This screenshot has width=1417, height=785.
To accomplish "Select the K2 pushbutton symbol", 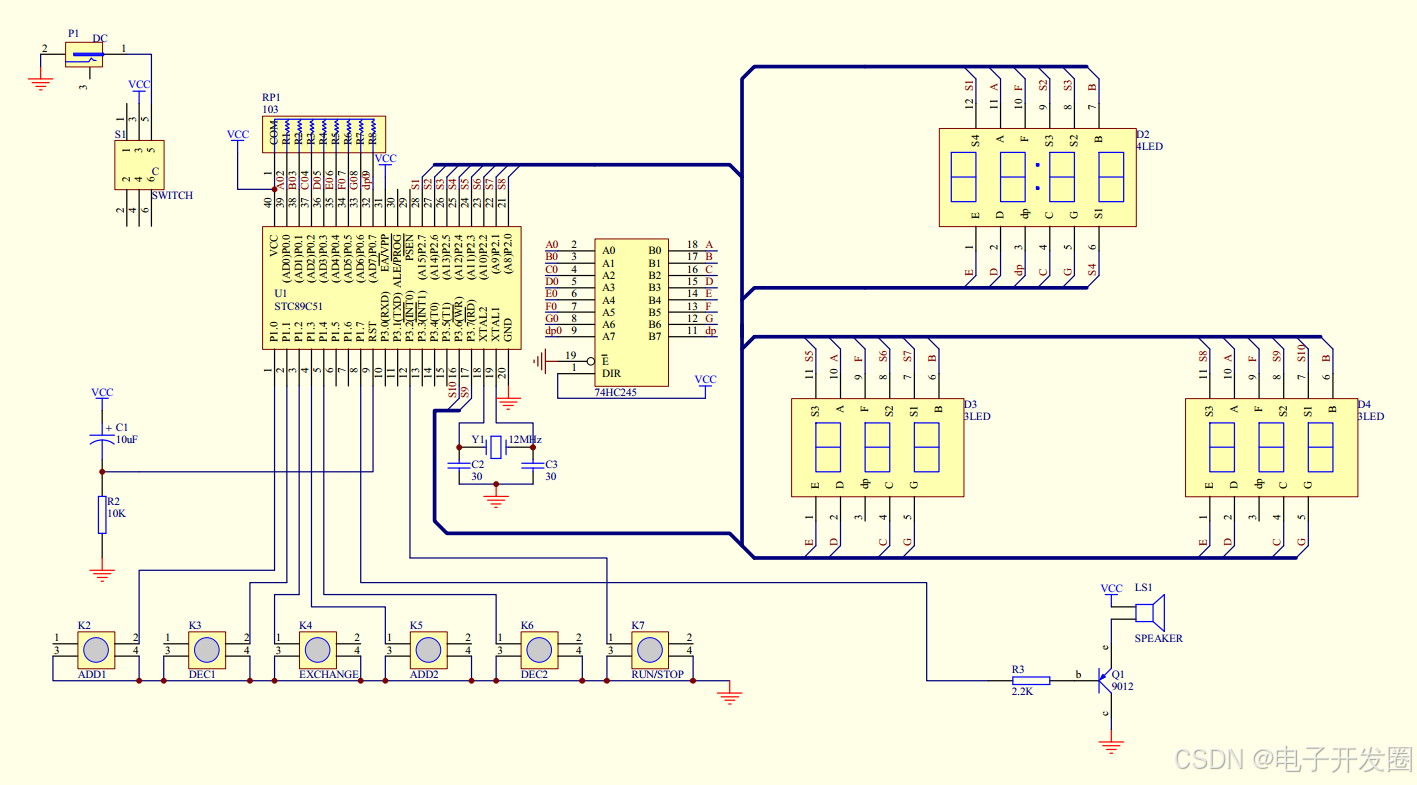I will coord(95,650).
